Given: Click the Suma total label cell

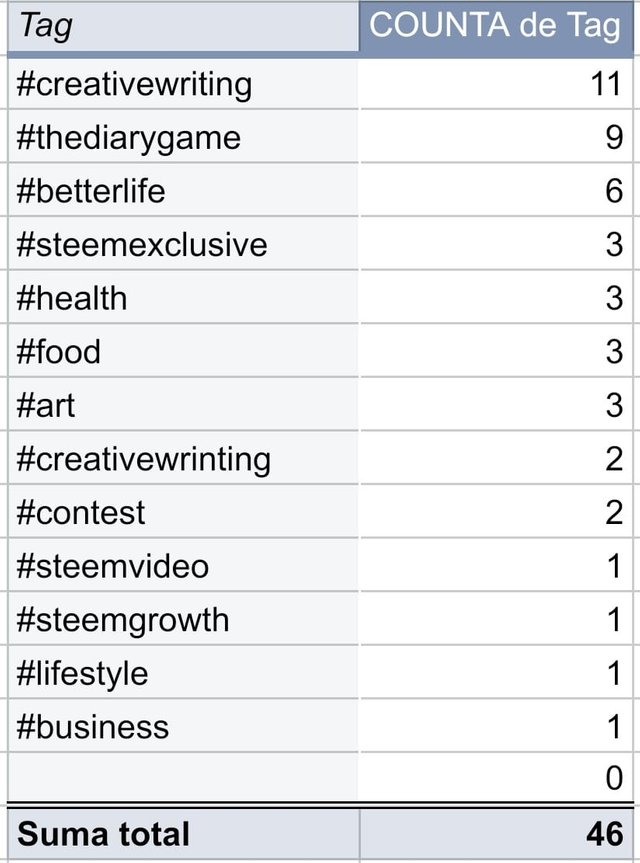Looking at the screenshot, I should click(183, 833).
